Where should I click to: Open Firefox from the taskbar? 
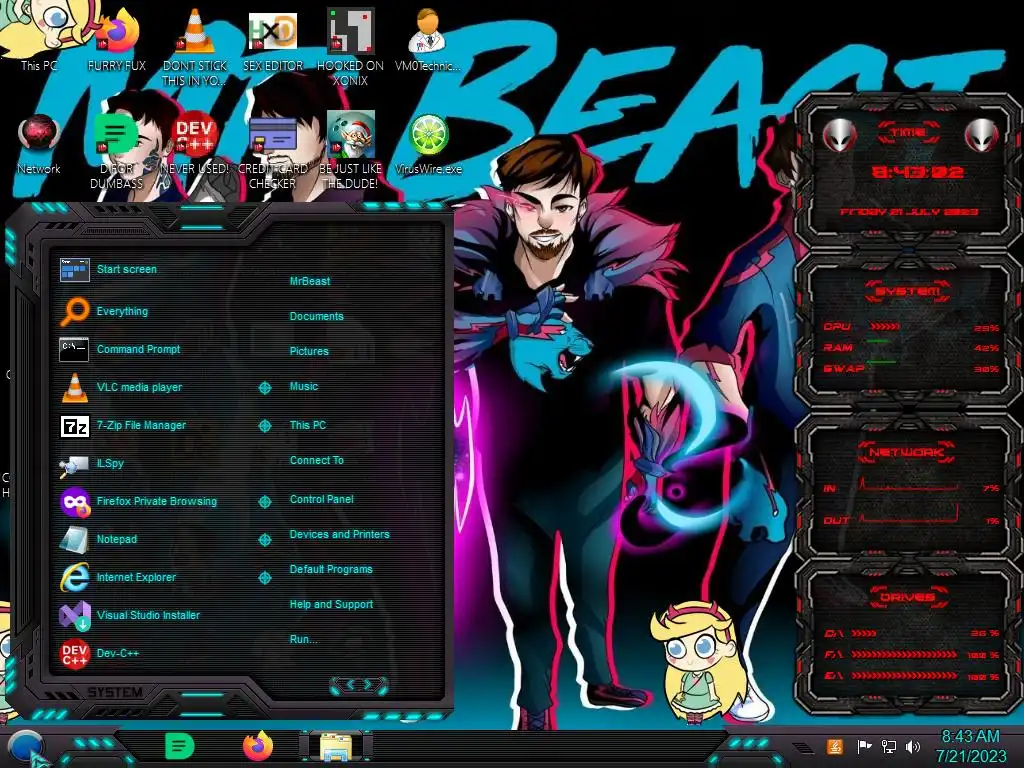[x=258, y=746]
